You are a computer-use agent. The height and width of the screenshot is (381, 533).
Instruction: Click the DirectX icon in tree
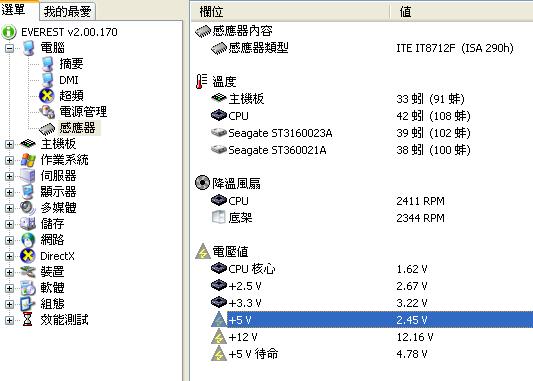[x=28, y=256]
